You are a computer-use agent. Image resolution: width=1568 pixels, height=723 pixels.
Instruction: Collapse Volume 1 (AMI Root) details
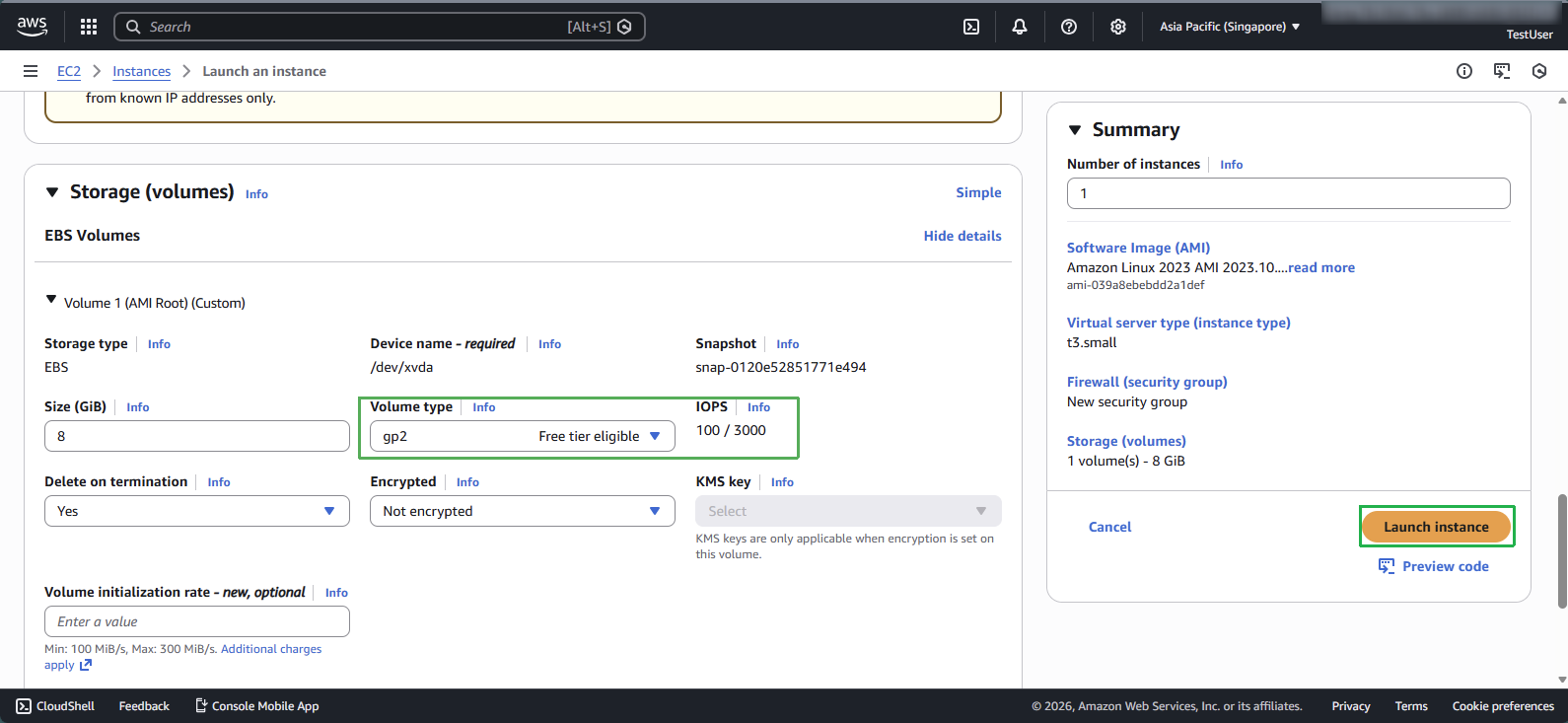point(51,300)
